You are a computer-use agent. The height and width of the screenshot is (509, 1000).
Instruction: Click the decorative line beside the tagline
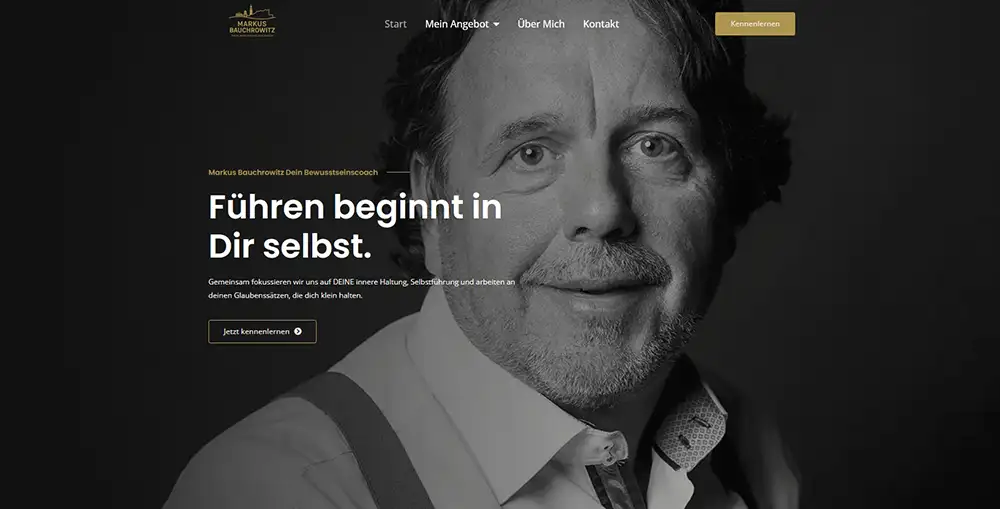(x=399, y=172)
